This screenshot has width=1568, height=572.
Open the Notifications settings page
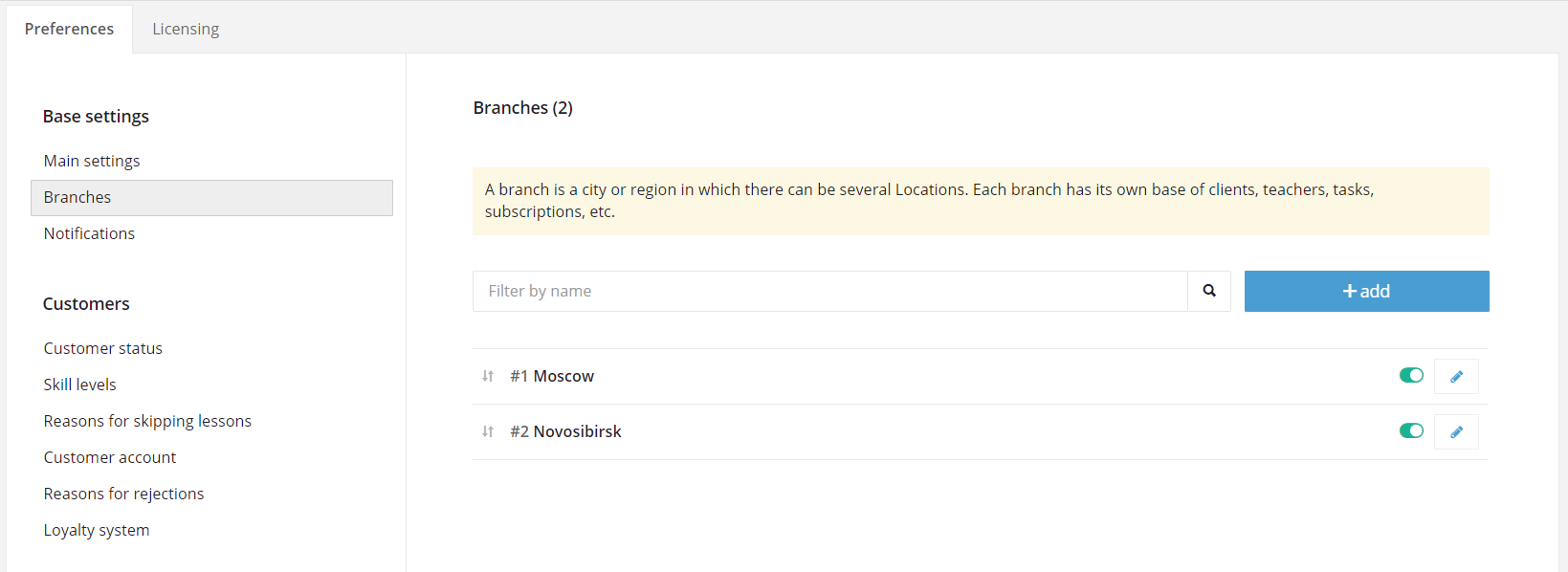click(x=89, y=233)
